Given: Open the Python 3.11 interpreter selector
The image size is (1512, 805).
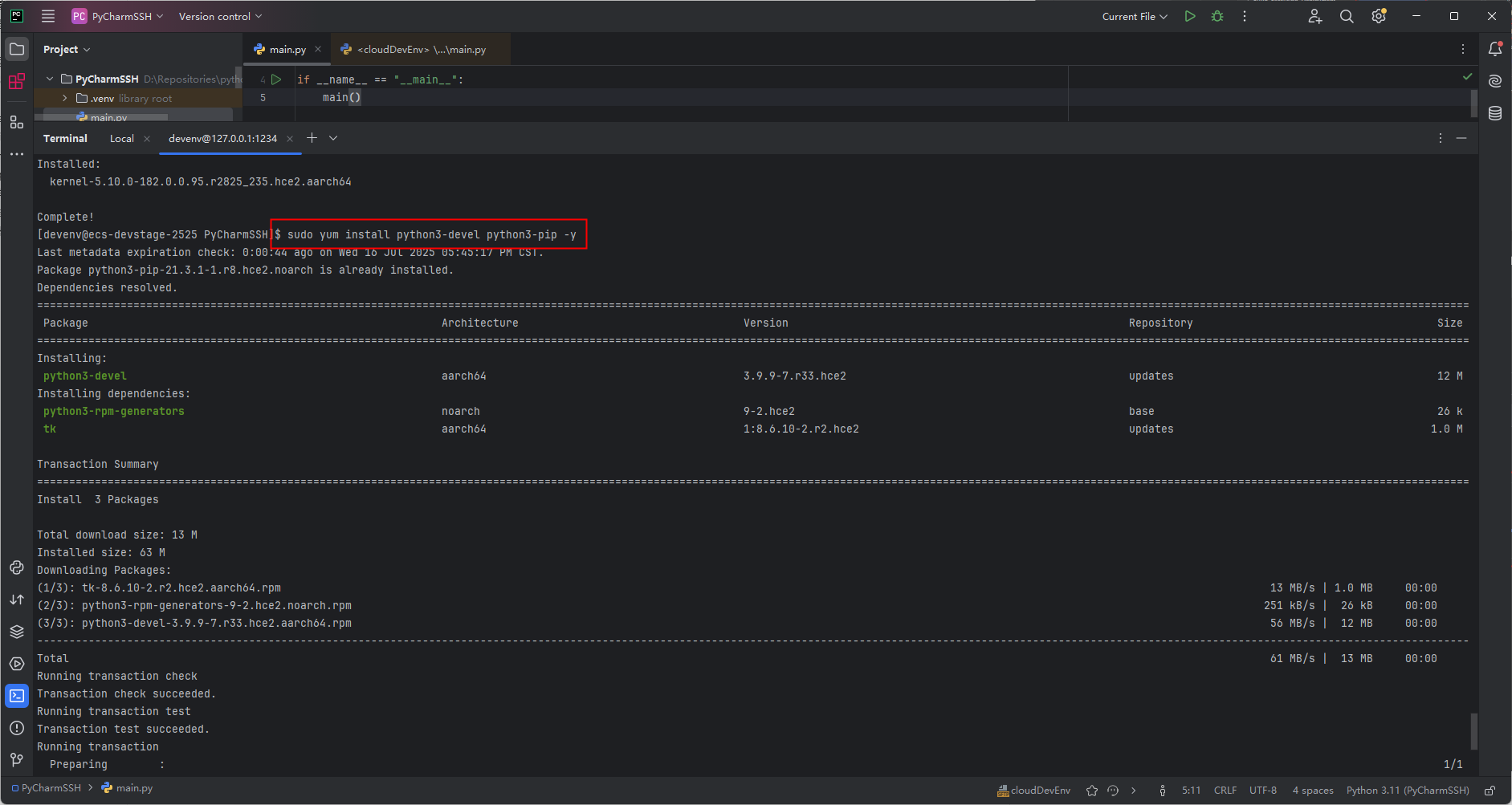Looking at the screenshot, I should pyautogui.click(x=1406, y=791).
